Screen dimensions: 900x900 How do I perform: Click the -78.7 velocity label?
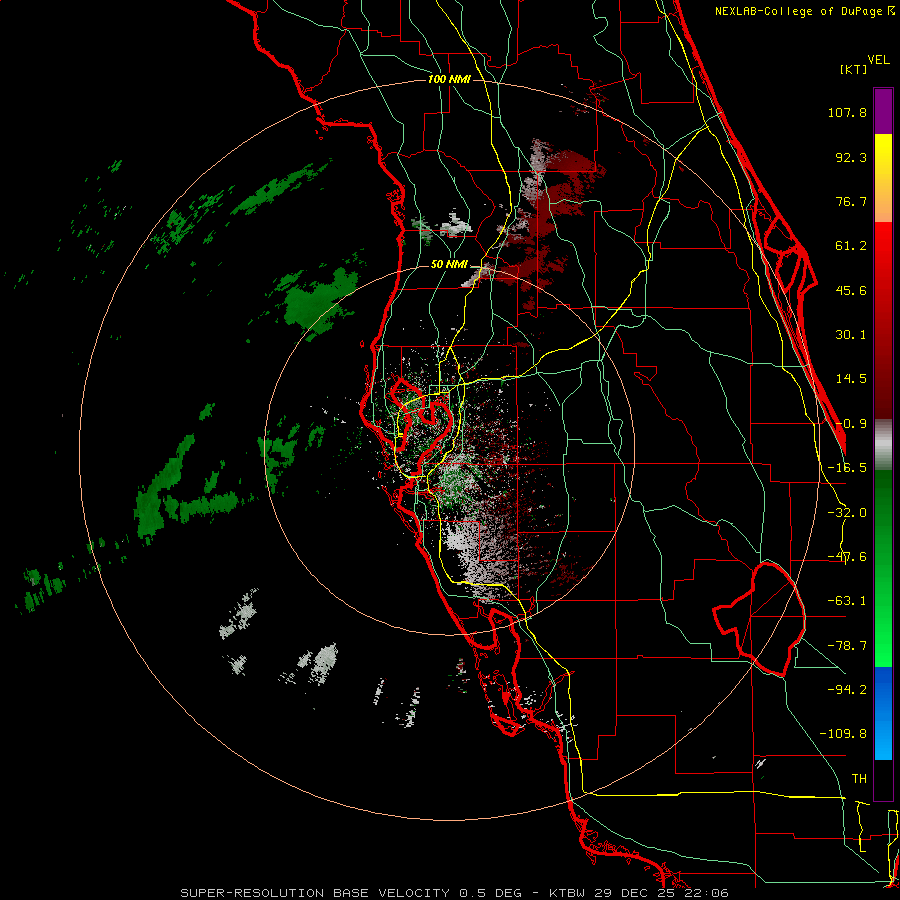tap(847, 646)
